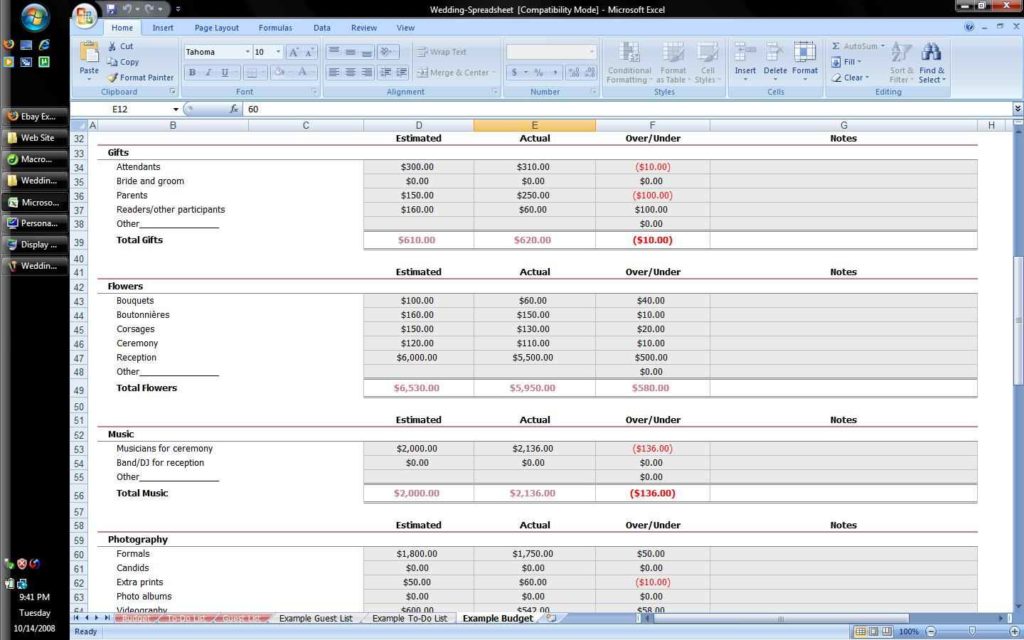Screen dimensions: 1024x640
Task: Click the Cut button
Action: click(x=120, y=46)
